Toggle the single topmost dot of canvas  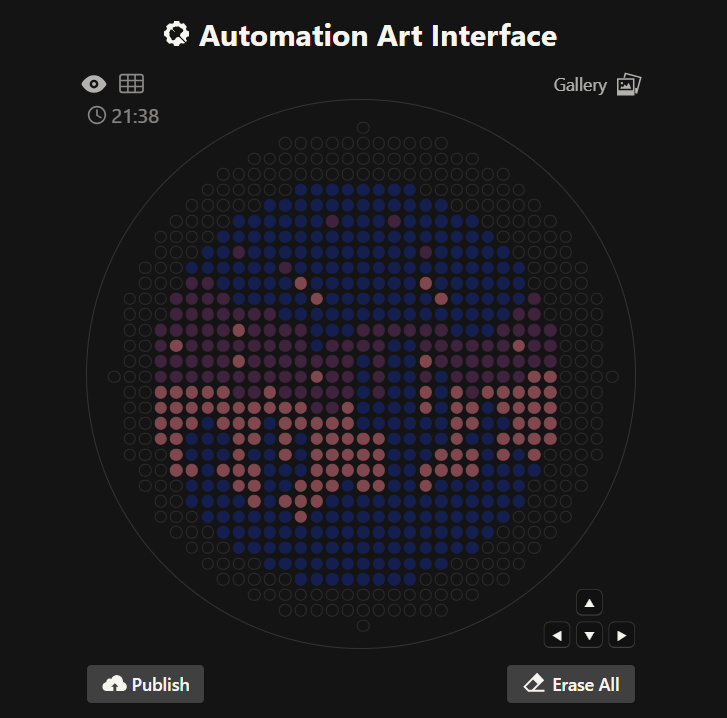click(x=363, y=128)
